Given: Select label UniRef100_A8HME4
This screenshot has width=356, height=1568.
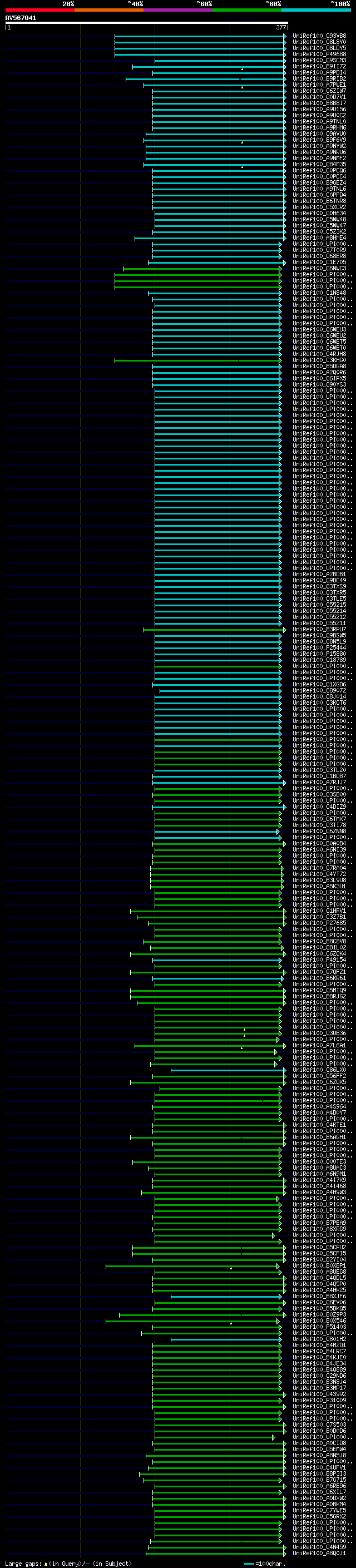Looking at the screenshot, I should [319, 238].
